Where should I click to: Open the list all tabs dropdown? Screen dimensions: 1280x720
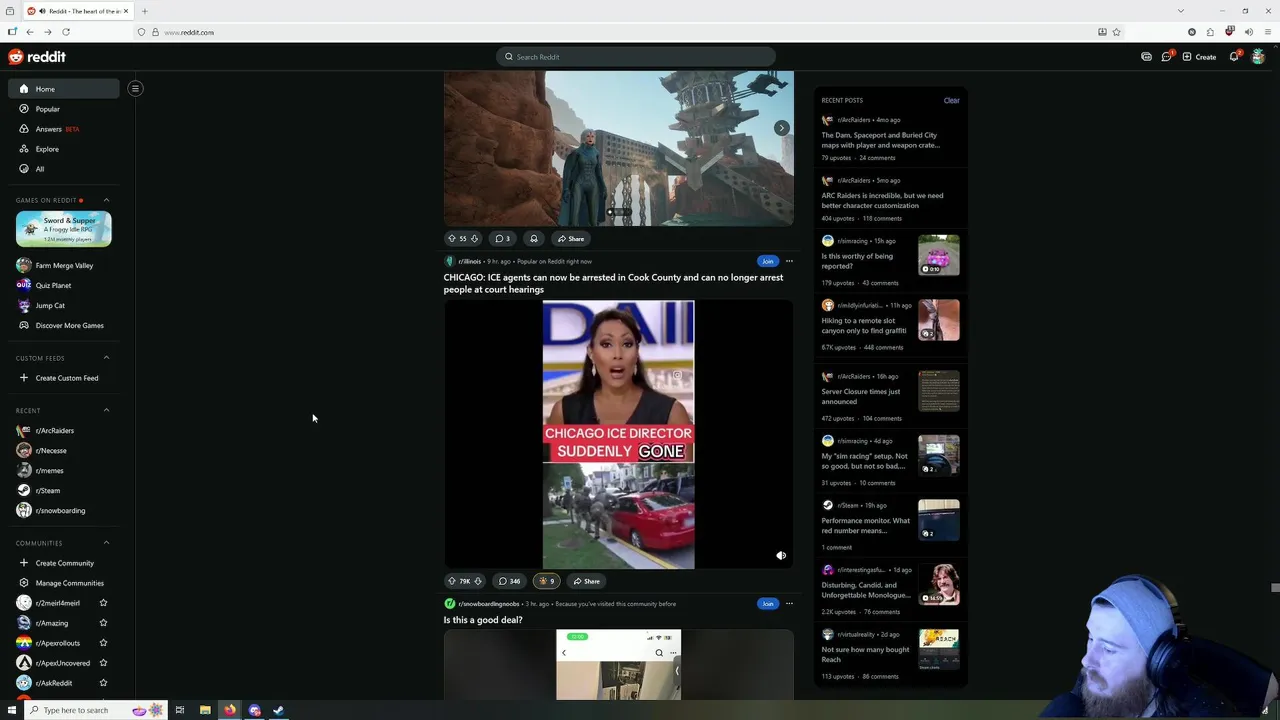click(x=1181, y=11)
